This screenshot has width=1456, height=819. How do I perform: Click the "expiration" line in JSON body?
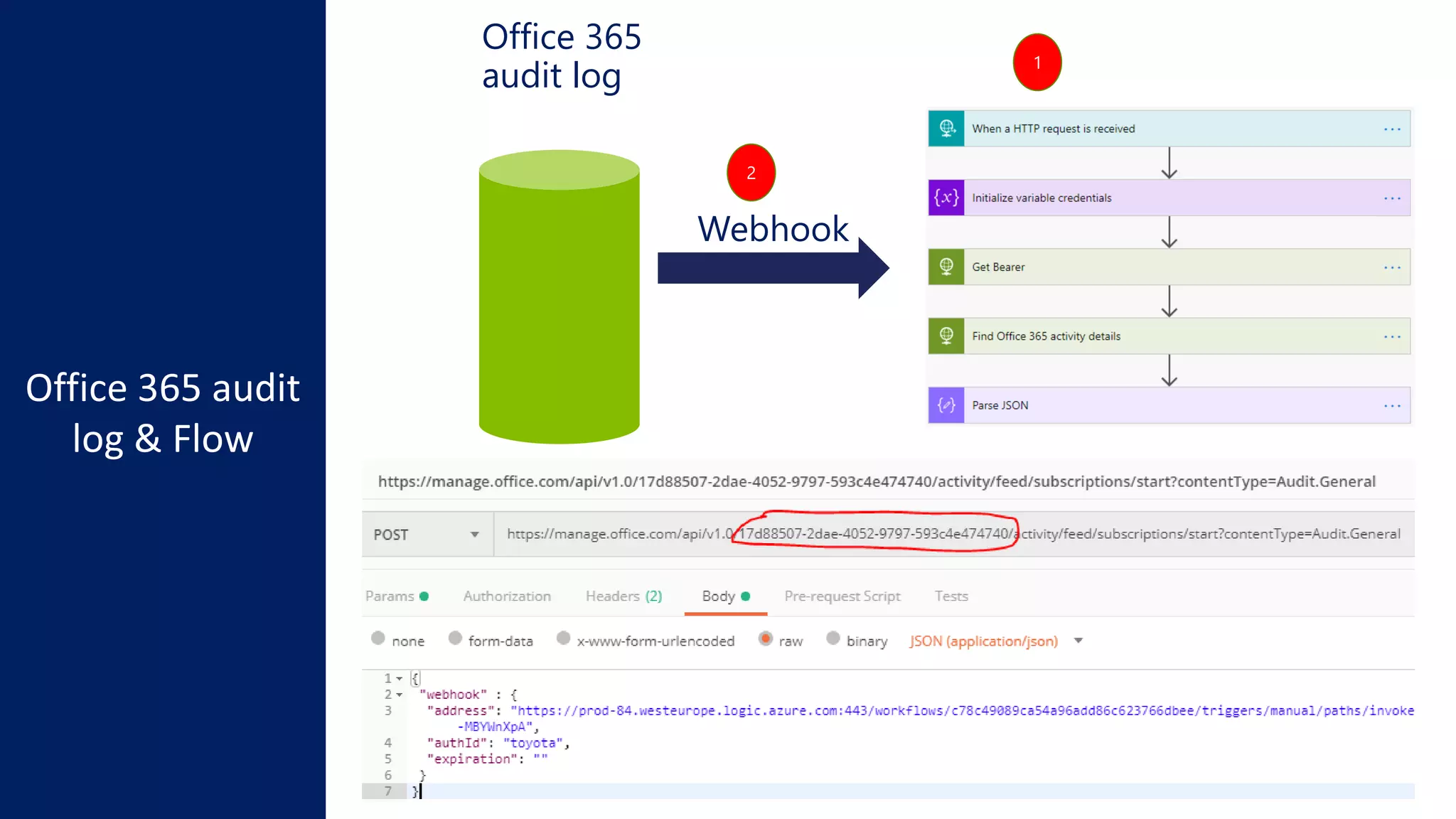(488, 759)
